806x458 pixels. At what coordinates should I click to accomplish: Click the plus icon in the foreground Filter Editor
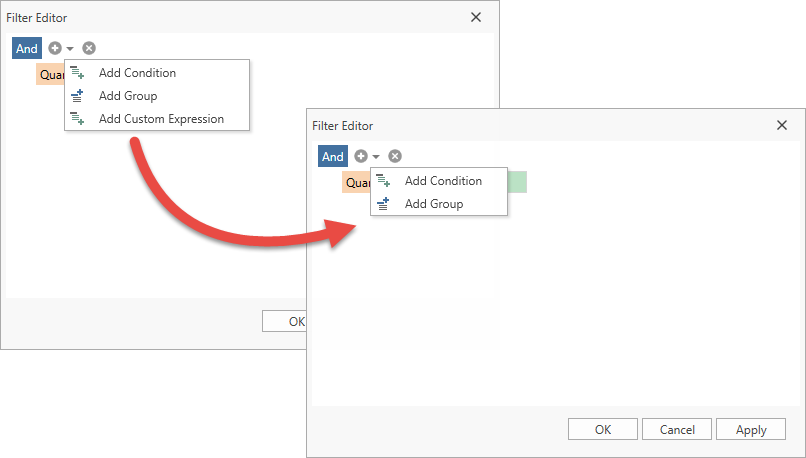coord(360,156)
